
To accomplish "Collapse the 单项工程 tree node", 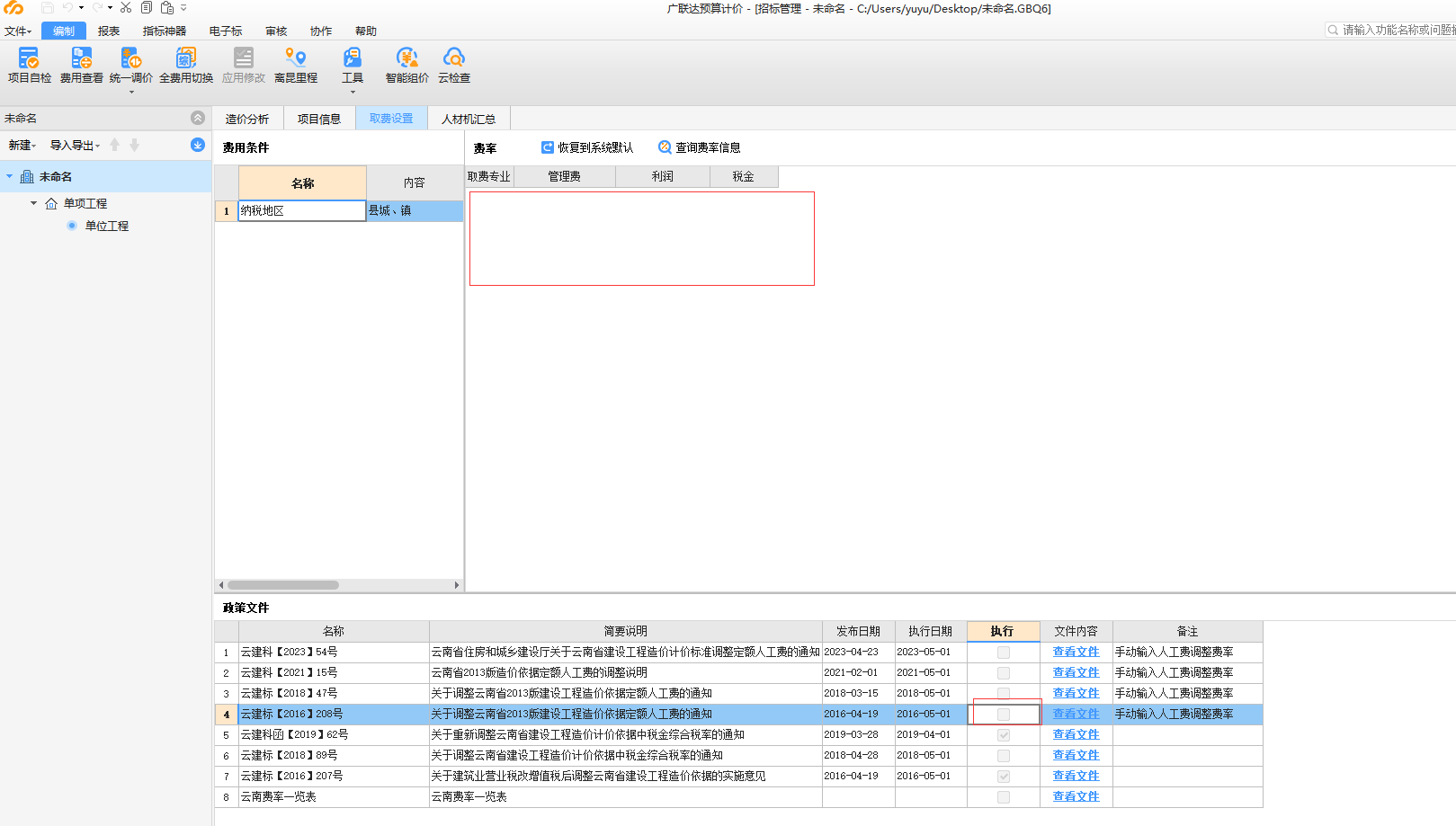I will [x=34, y=204].
